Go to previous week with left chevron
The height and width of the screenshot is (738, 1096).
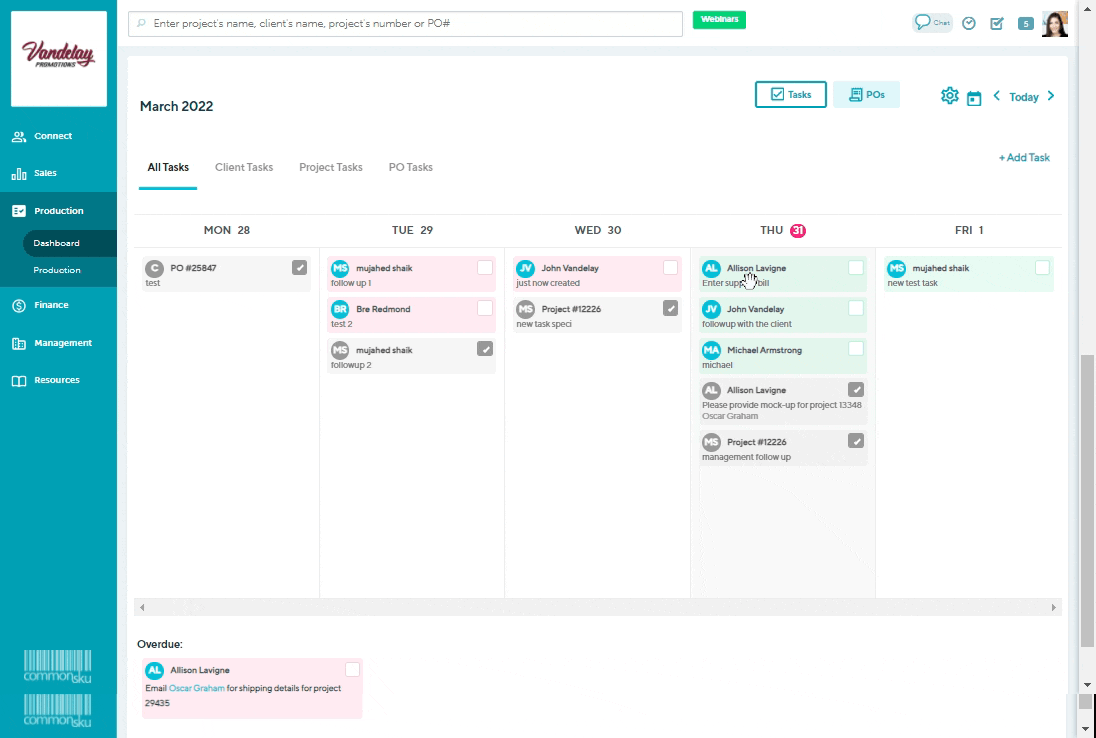[997, 96]
